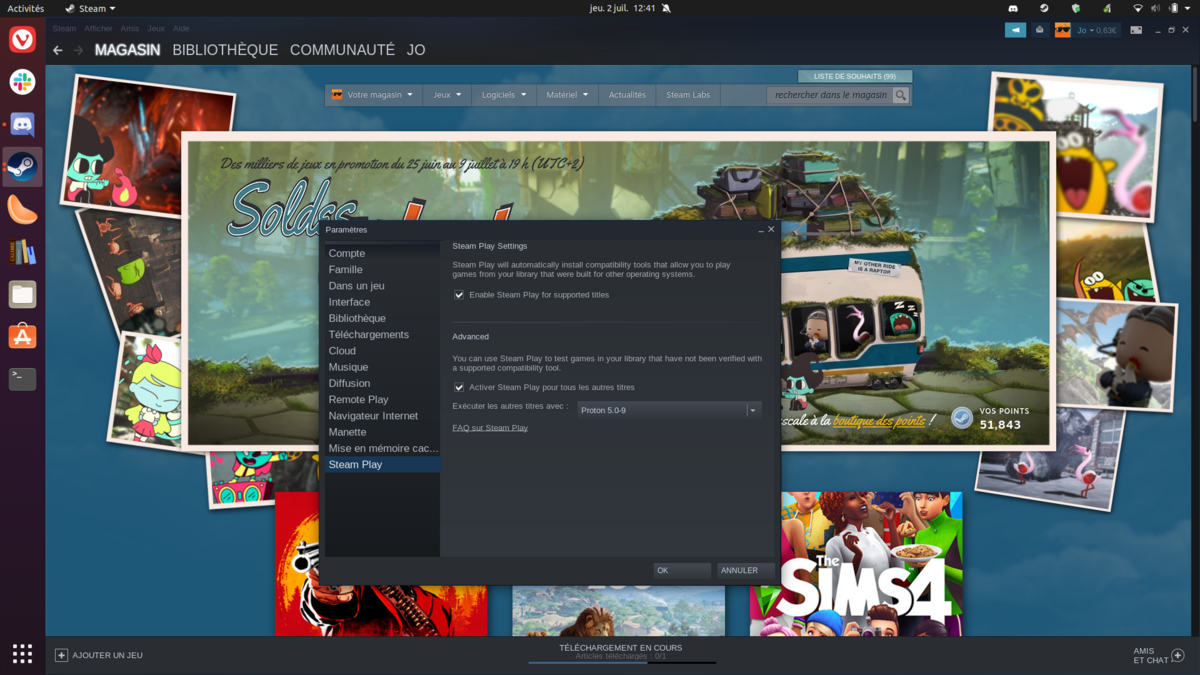The width and height of the screenshot is (1200, 675).
Task: Open the Clementine orange dock icon
Action: point(22,210)
